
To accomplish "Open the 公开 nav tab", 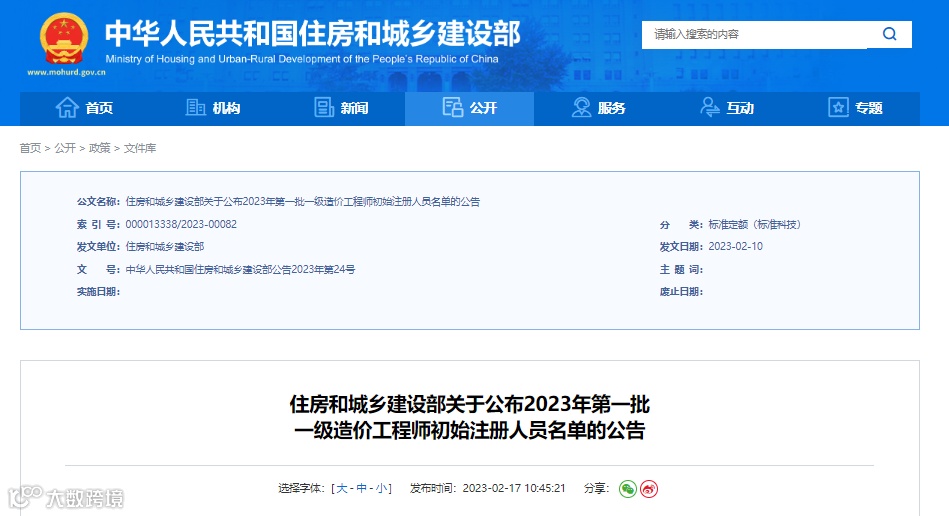I will [469, 108].
